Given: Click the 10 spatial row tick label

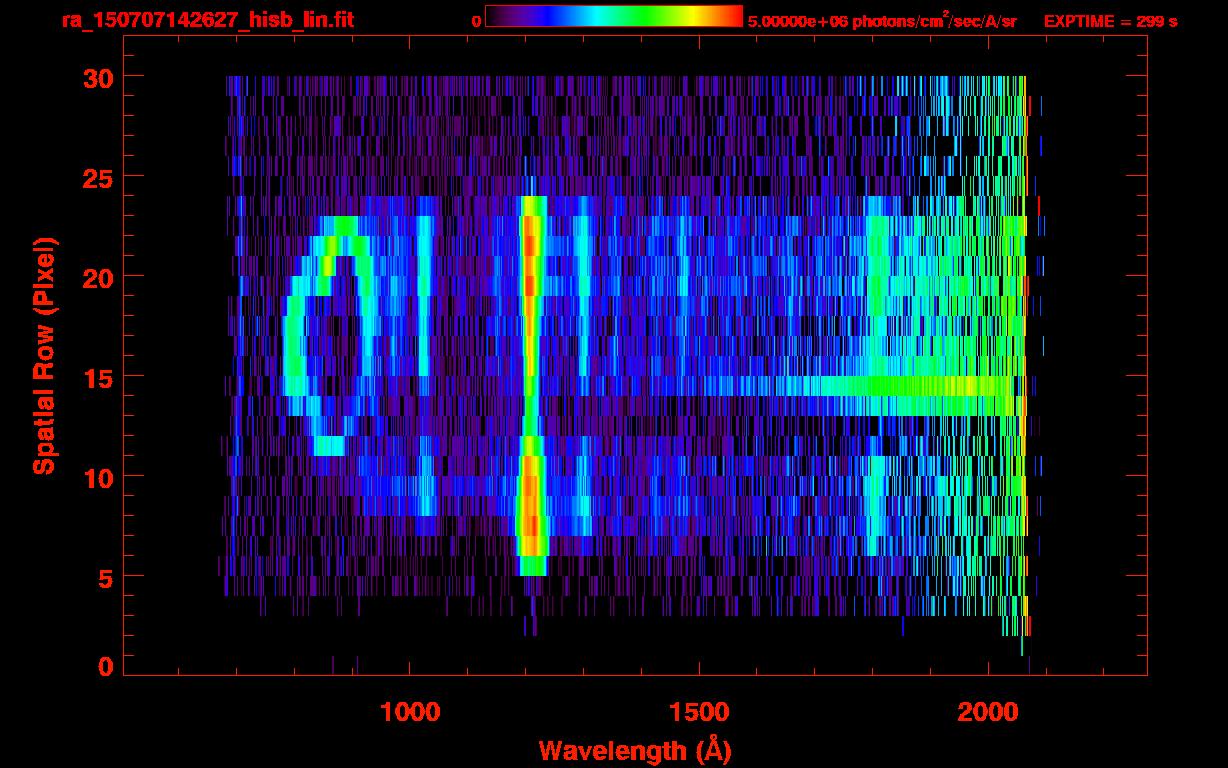Looking at the screenshot, I should pos(98,477).
